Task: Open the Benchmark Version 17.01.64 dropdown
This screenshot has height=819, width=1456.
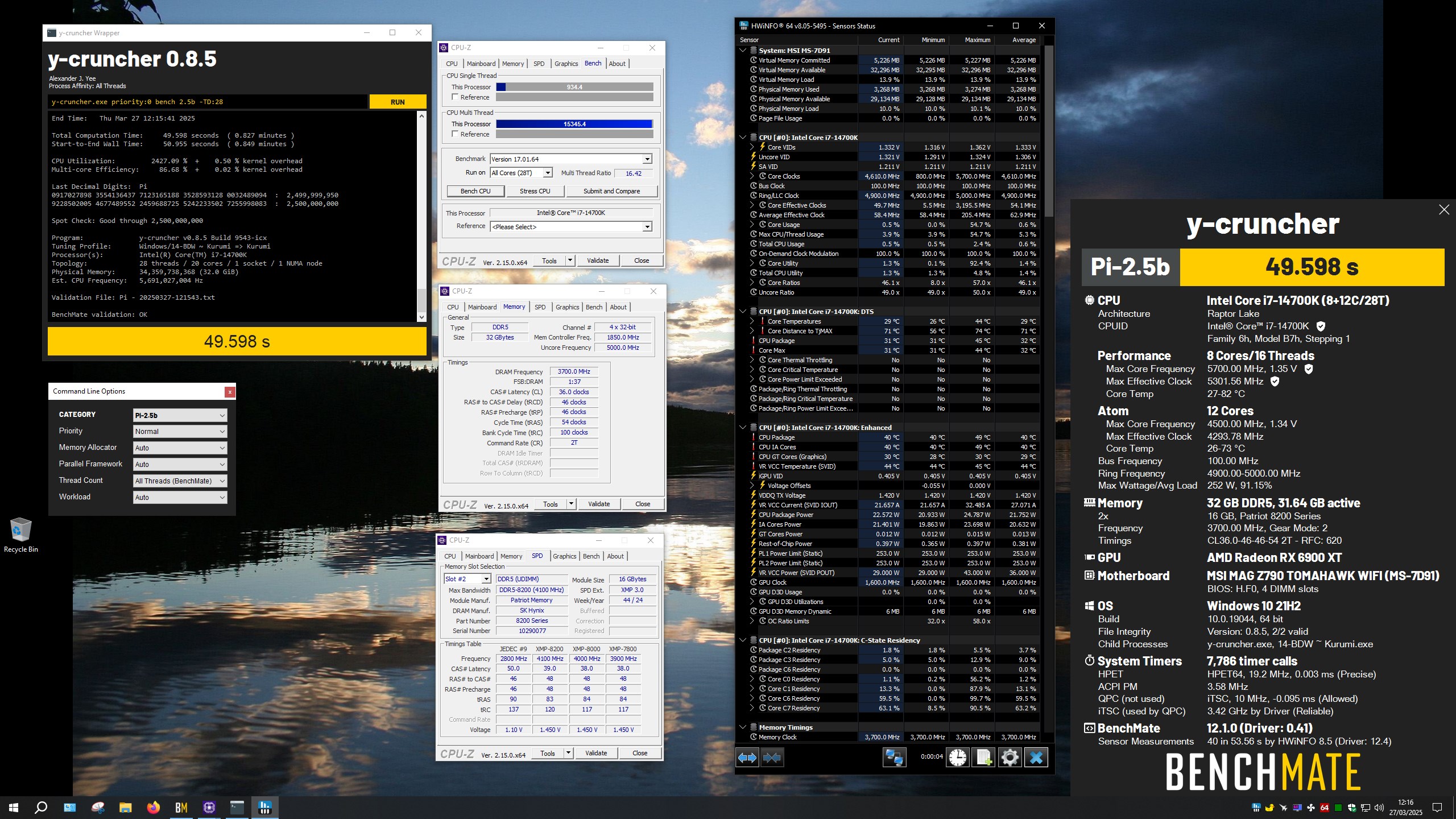Action: pos(571,159)
